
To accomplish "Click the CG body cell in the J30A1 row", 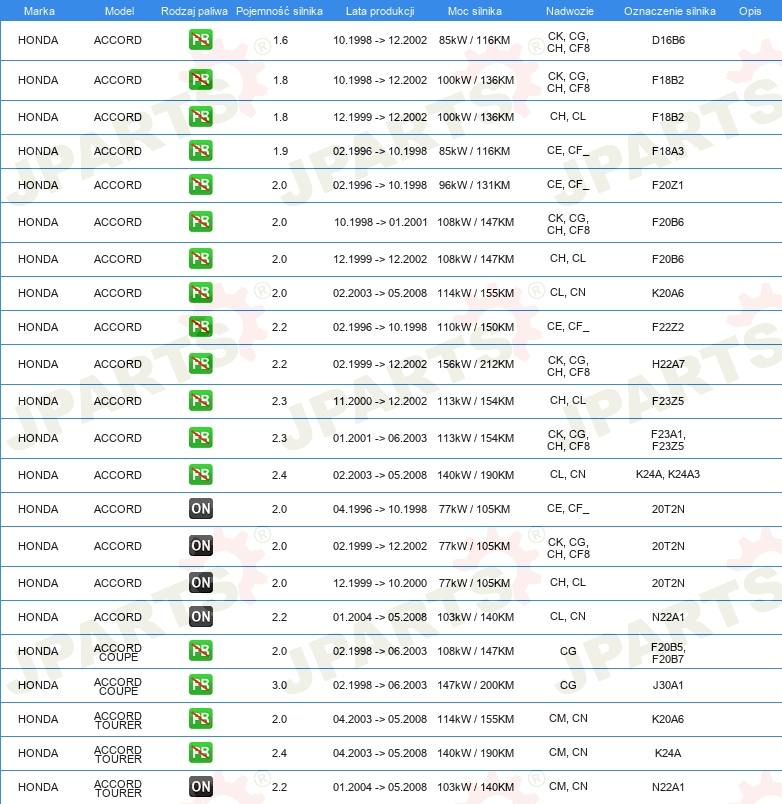I will point(568,685).
